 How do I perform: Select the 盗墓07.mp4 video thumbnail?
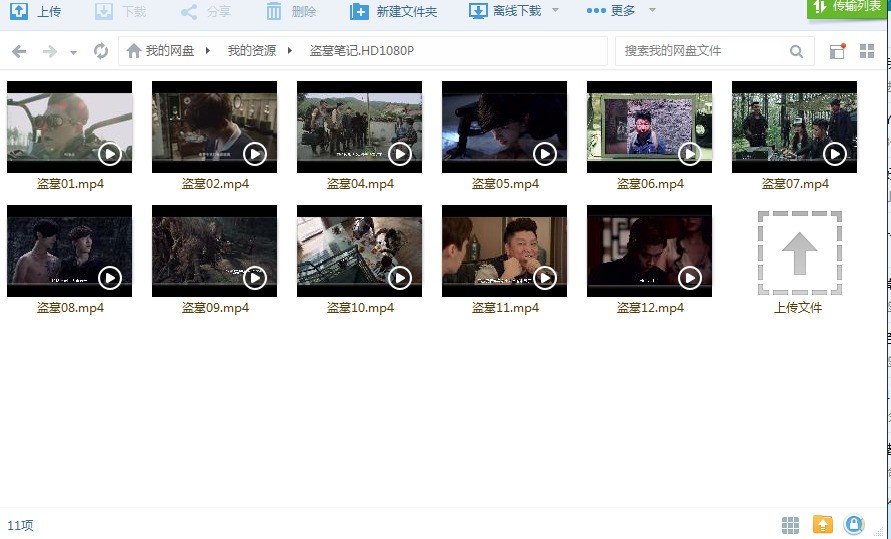click(794, 127)
